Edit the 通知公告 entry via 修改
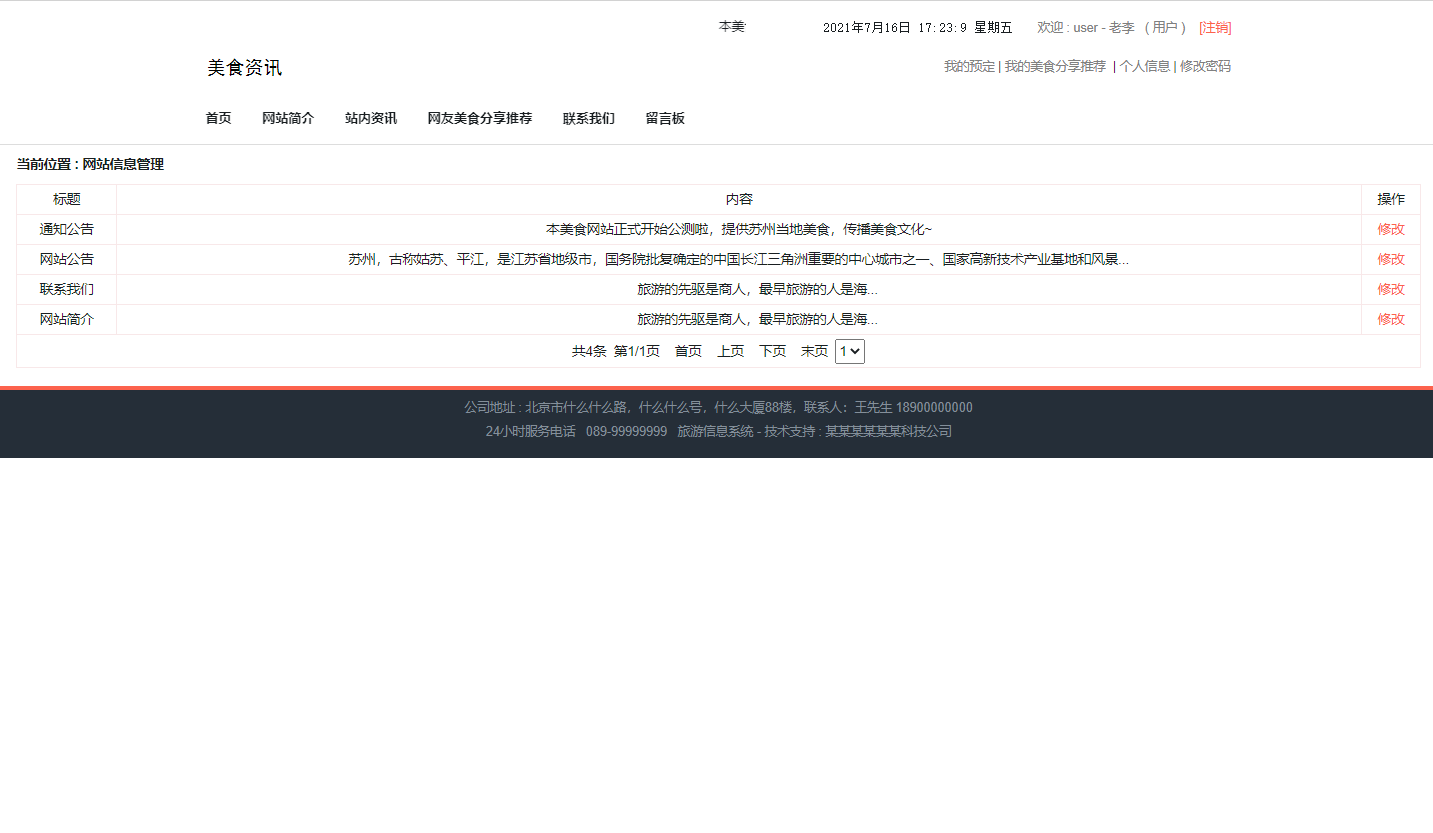The width and height of the screenshot is (1433, 833). [x=1391, y=229]
